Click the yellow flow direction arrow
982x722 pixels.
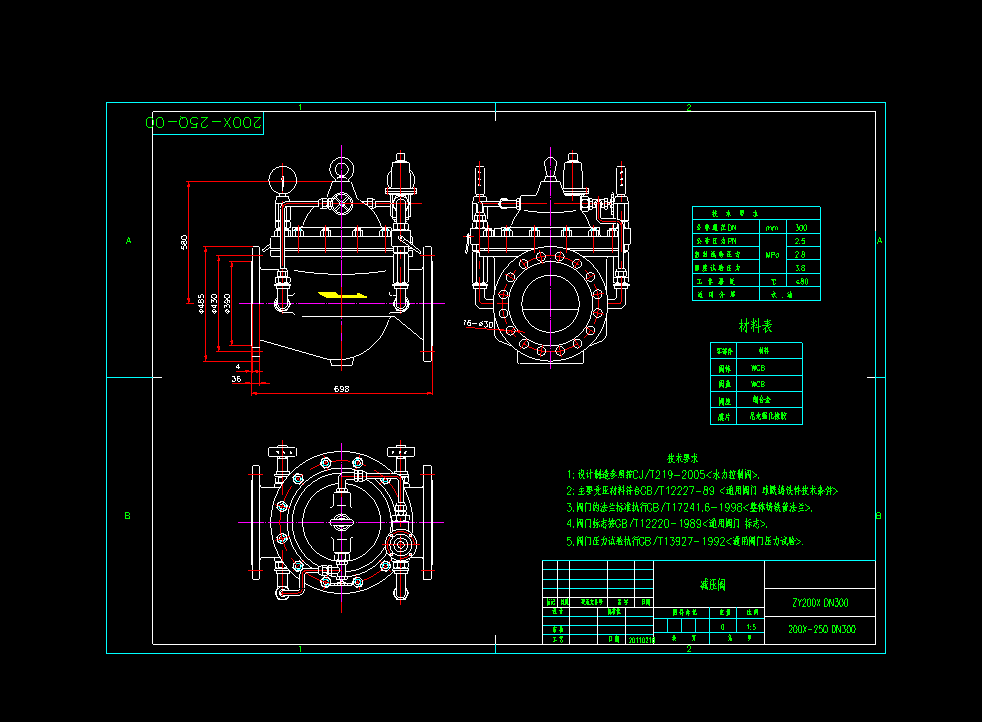point(338,295)
